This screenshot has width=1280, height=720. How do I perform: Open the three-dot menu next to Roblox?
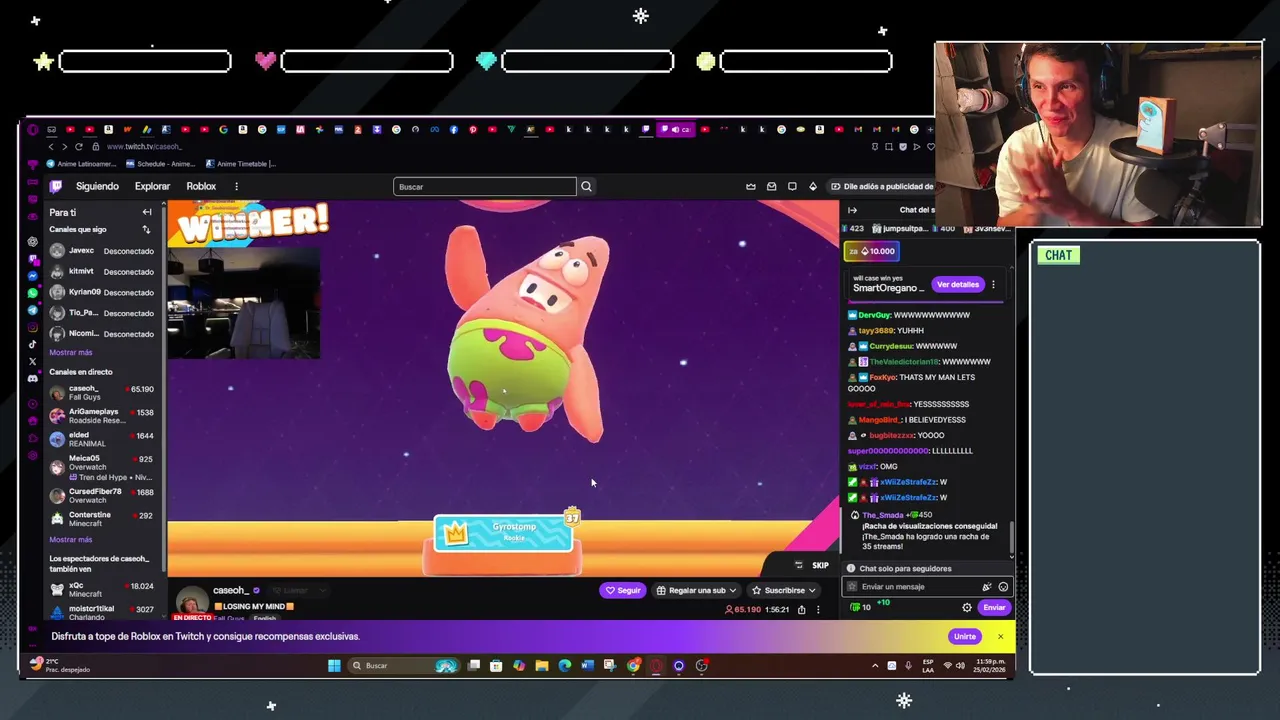(236, 186)
